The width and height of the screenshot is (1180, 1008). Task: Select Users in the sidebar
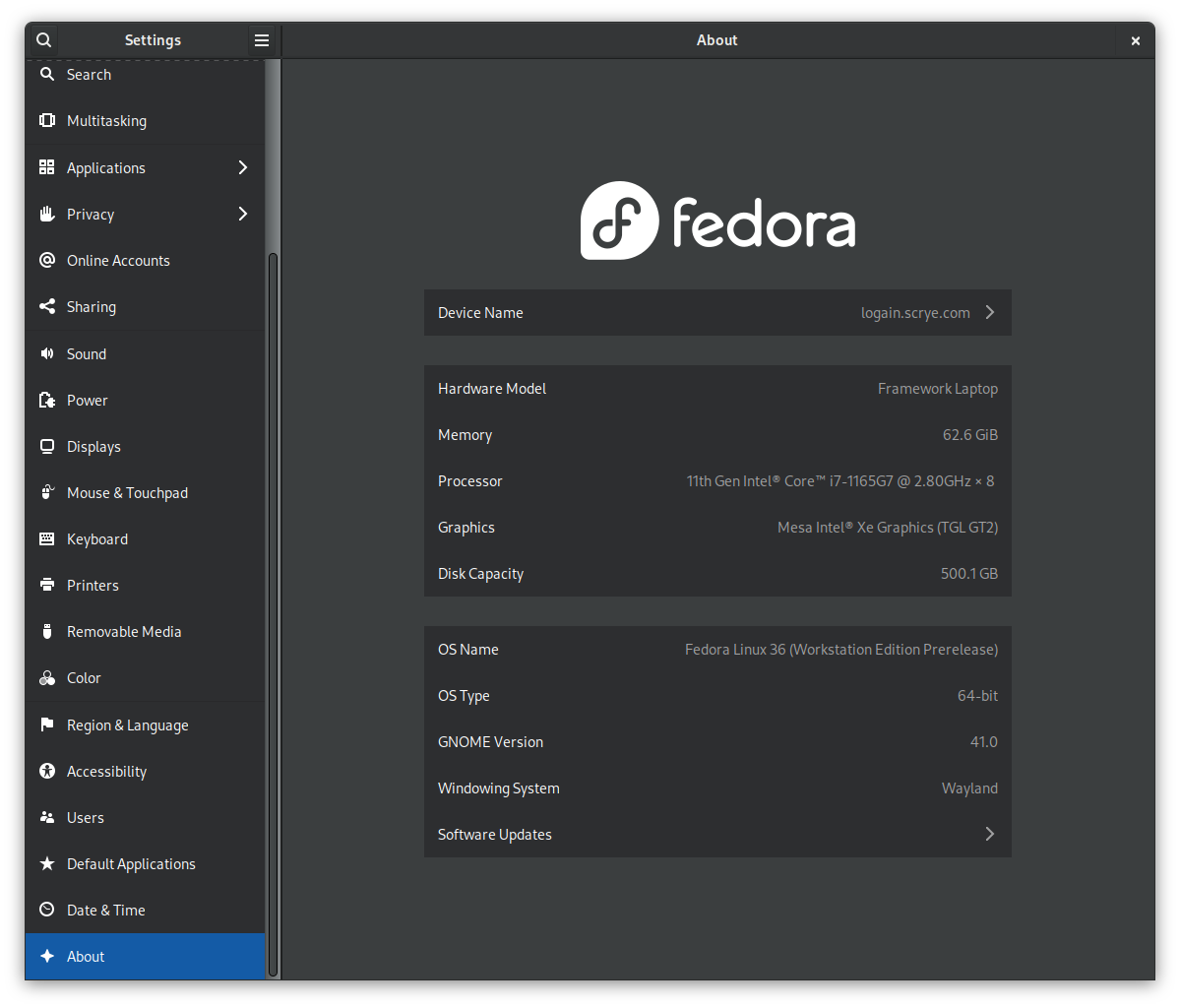(146, 818)
